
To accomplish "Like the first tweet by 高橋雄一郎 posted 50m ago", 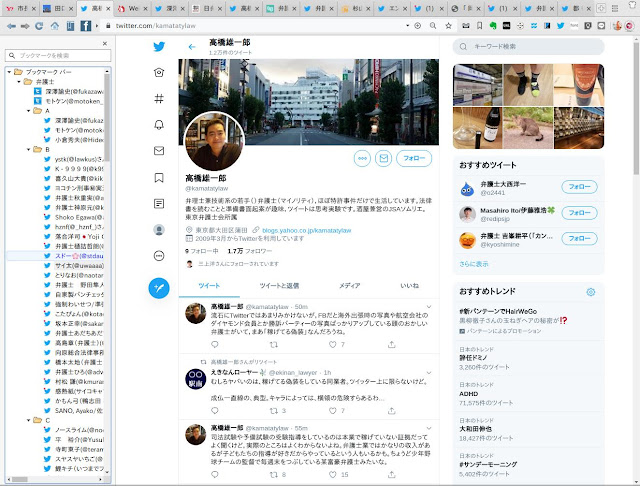I will [333, 345].
